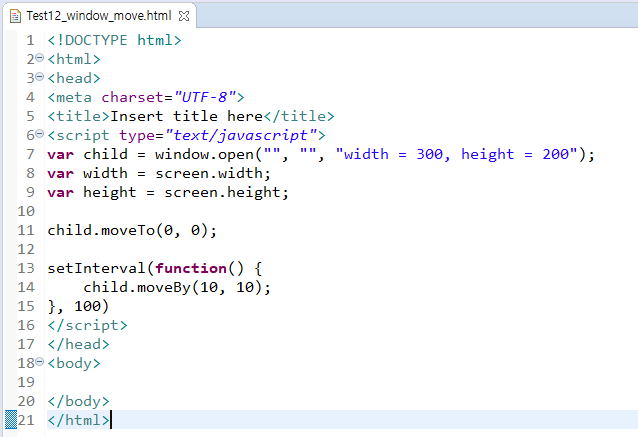Viewport: 638px width, 437px height.
Task: Click the charset attribute on line 4
Action: (x=133, y=97)
